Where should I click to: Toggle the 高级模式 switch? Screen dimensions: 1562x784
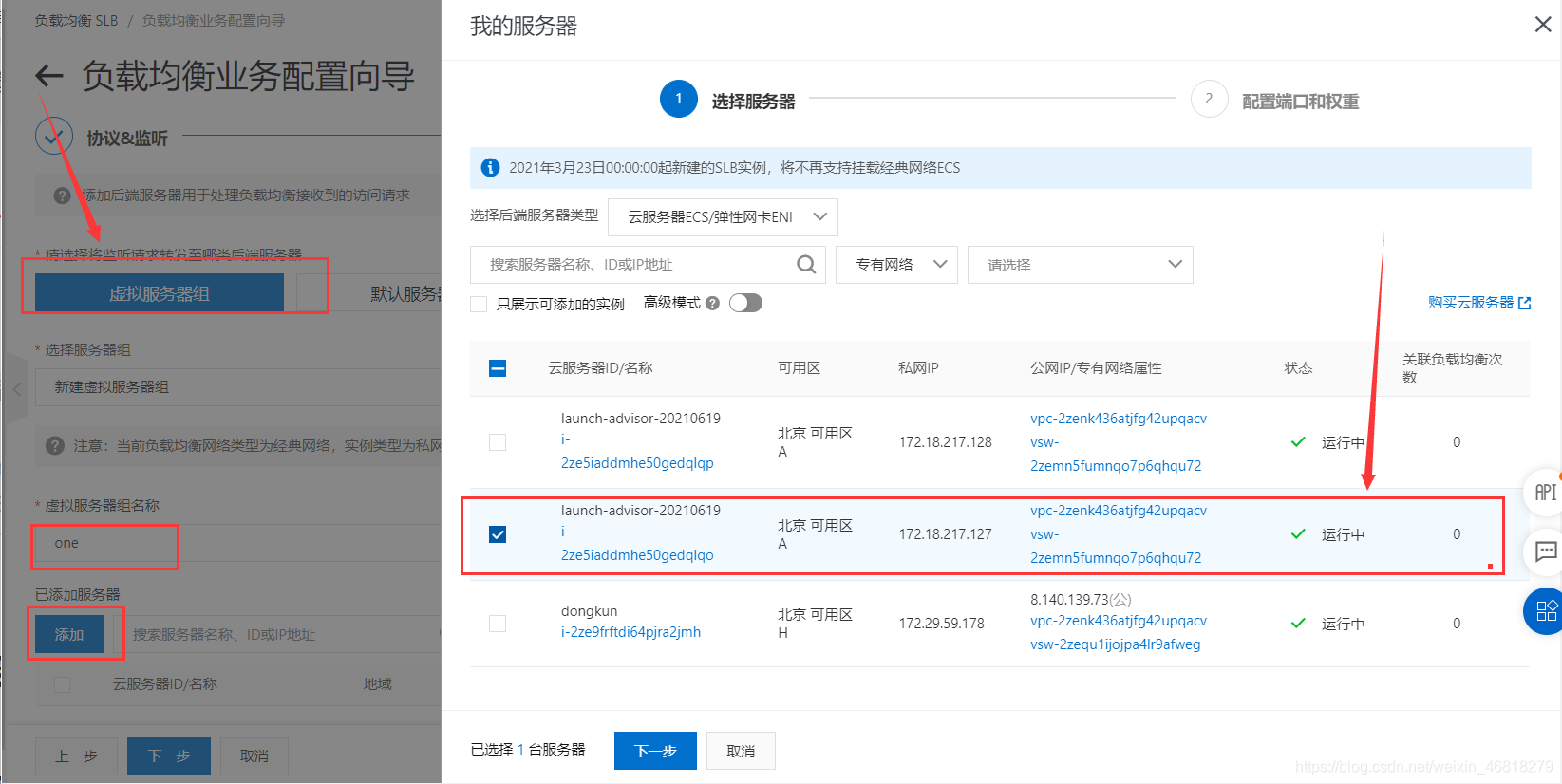tap(745, 303)
